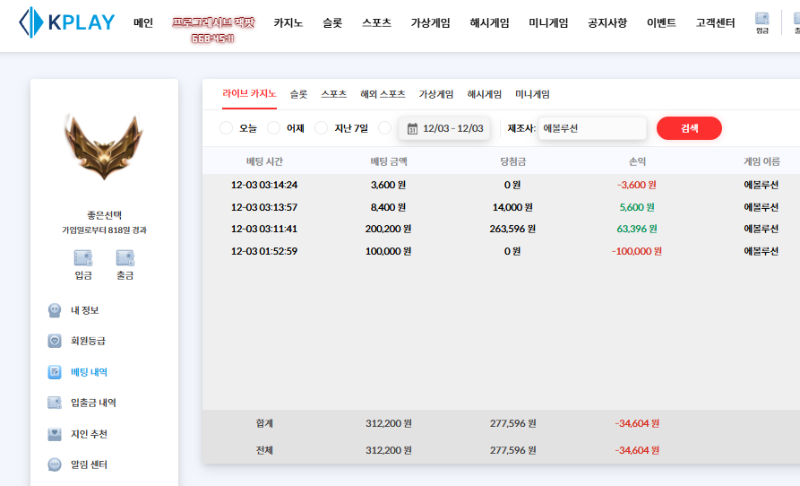Click the calendar icon in date field

(x=412, y=129)
